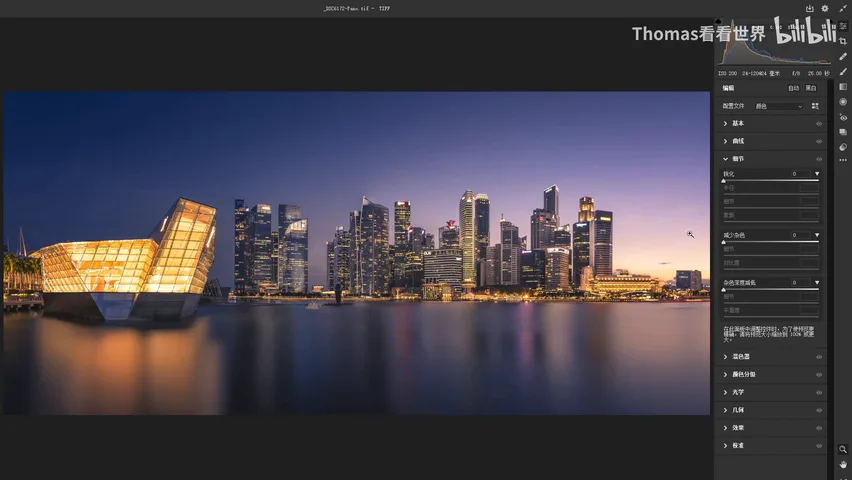
Task: Expand the 颜色分级 panel
Action: coord(725,375)
